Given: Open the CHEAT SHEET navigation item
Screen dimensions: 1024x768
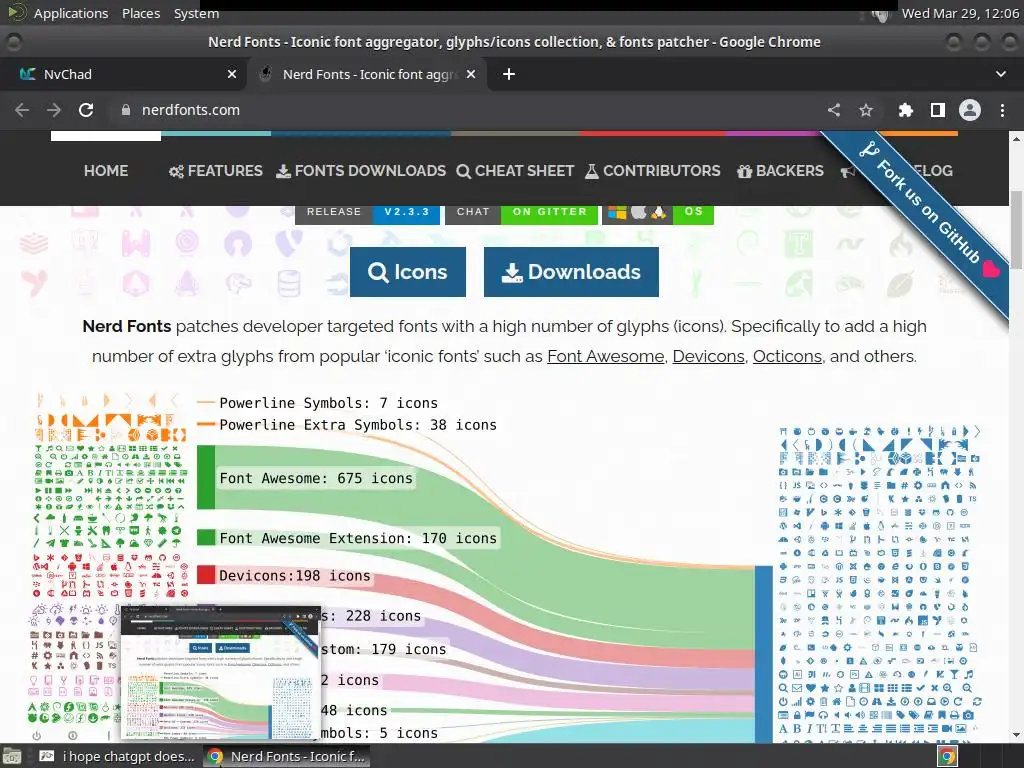Looking at the screenshot, I should click(515, 171).
